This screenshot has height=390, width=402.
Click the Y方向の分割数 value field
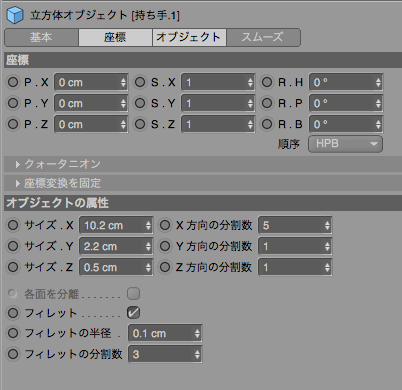tap(295, 246)
